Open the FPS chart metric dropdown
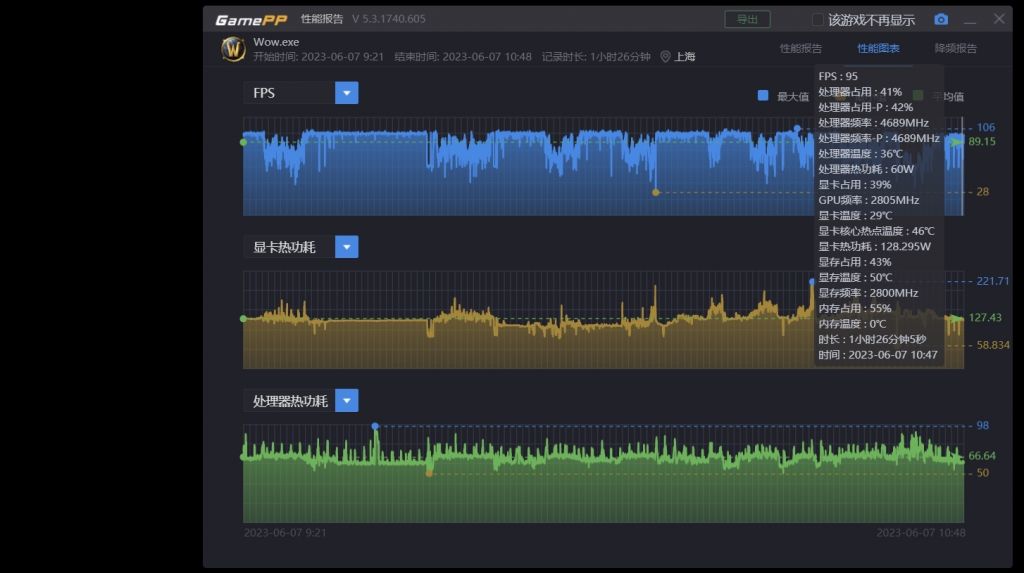Screen dimensions: 1024x573 (x=346, y=93)
